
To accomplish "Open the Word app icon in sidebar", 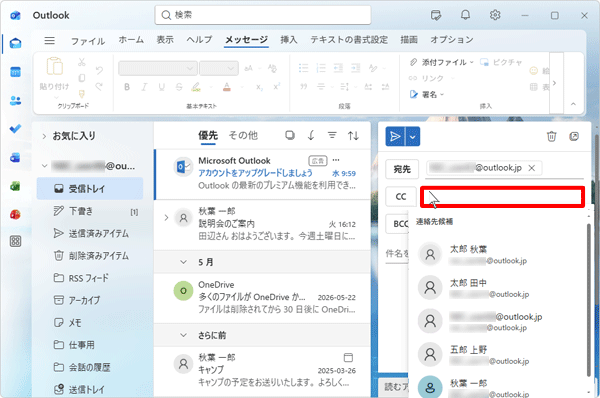I will coord(16,157).
